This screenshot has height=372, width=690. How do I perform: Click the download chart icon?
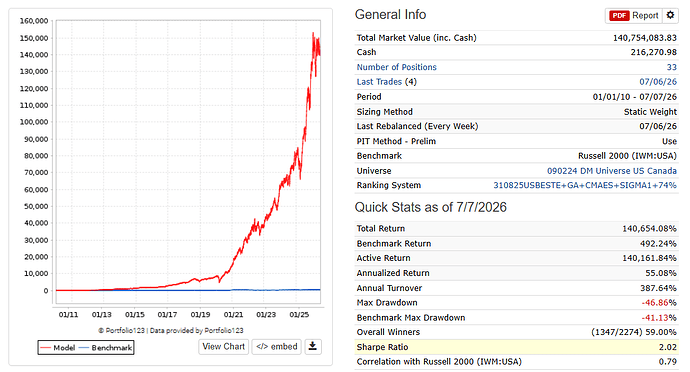tap(312, 346)
